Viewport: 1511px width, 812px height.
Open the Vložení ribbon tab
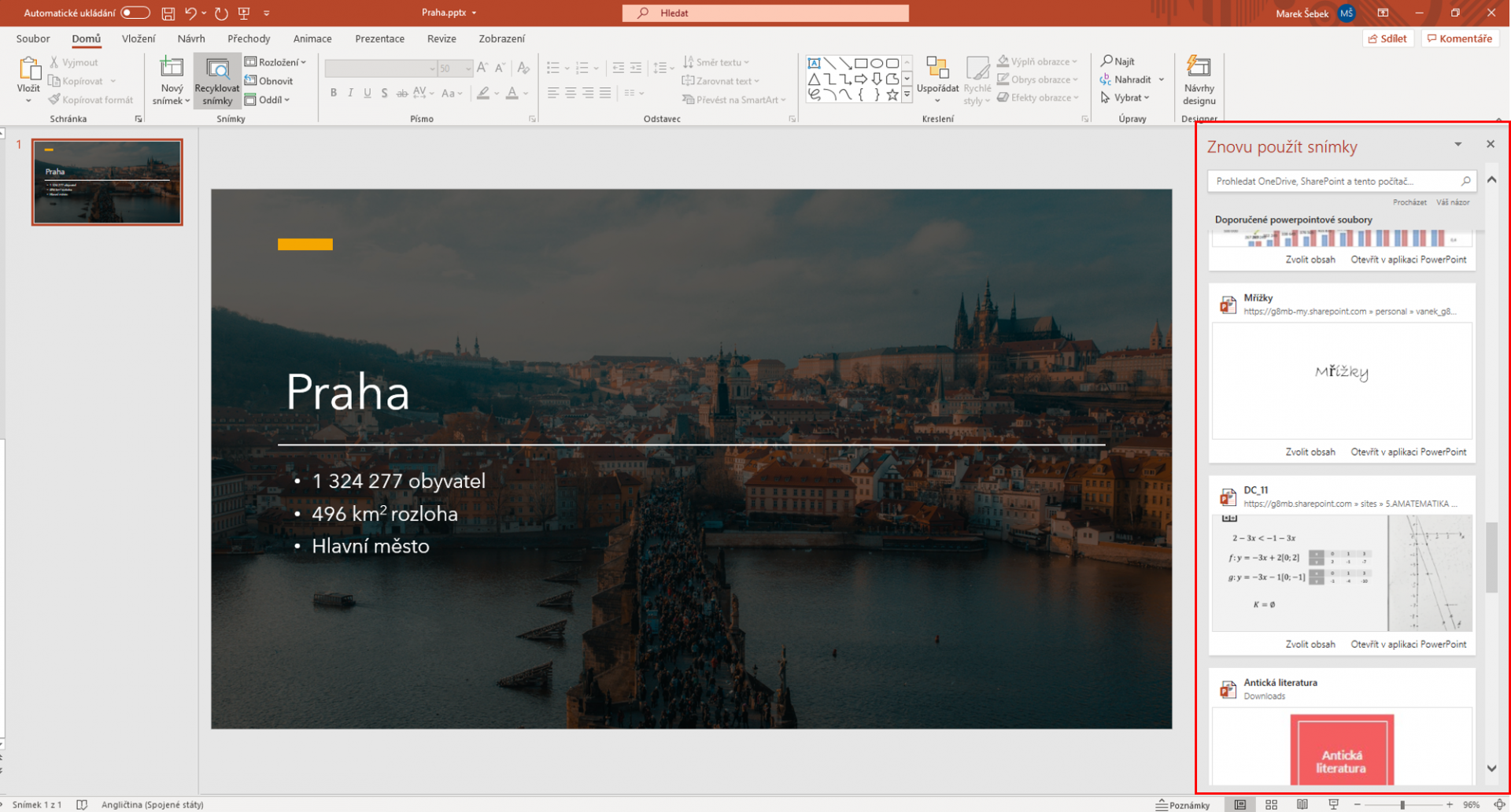tap(139, 38)
